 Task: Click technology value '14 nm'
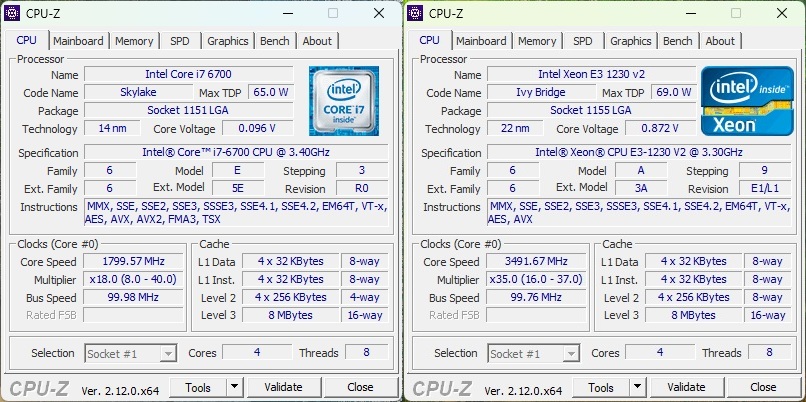click(112, 128)
